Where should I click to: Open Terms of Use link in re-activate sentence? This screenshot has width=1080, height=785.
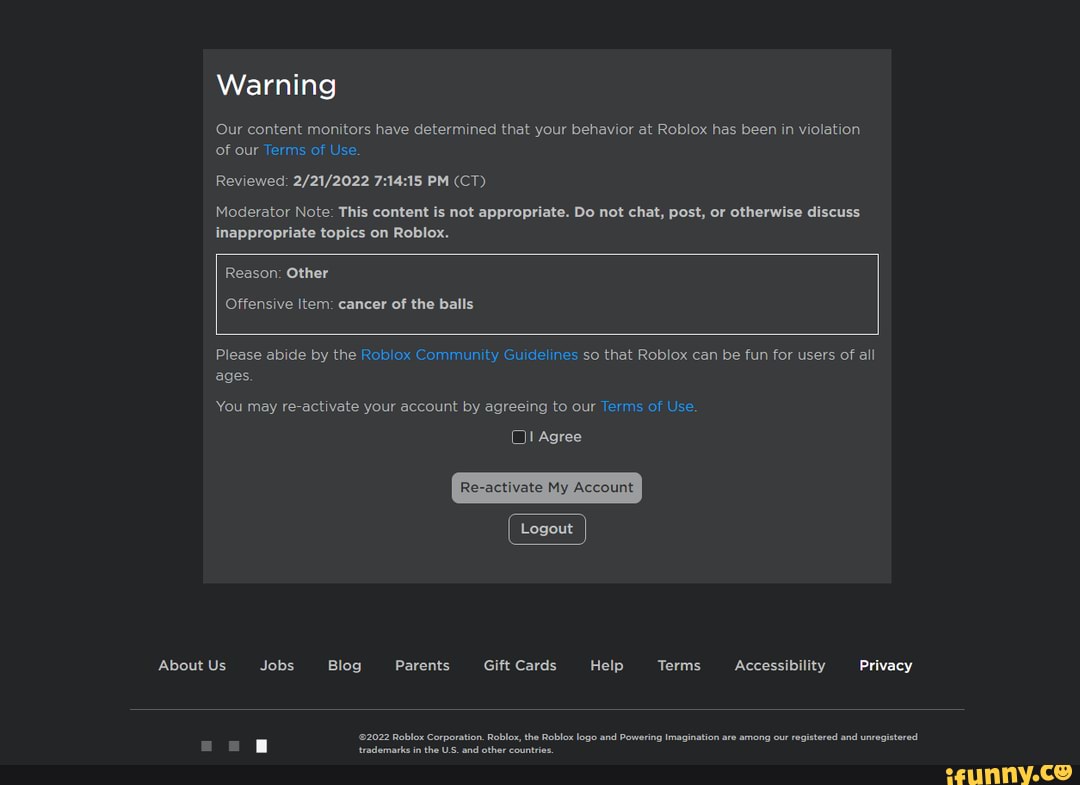pyautogui.click(x=647, y=406)
